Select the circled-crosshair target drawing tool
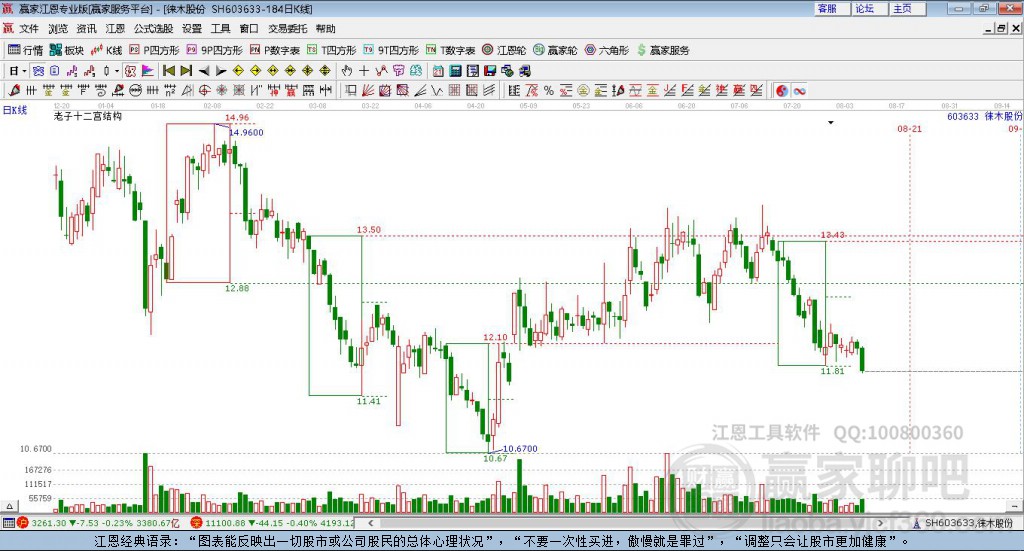Screen dimensions: 1024x551 204,91
